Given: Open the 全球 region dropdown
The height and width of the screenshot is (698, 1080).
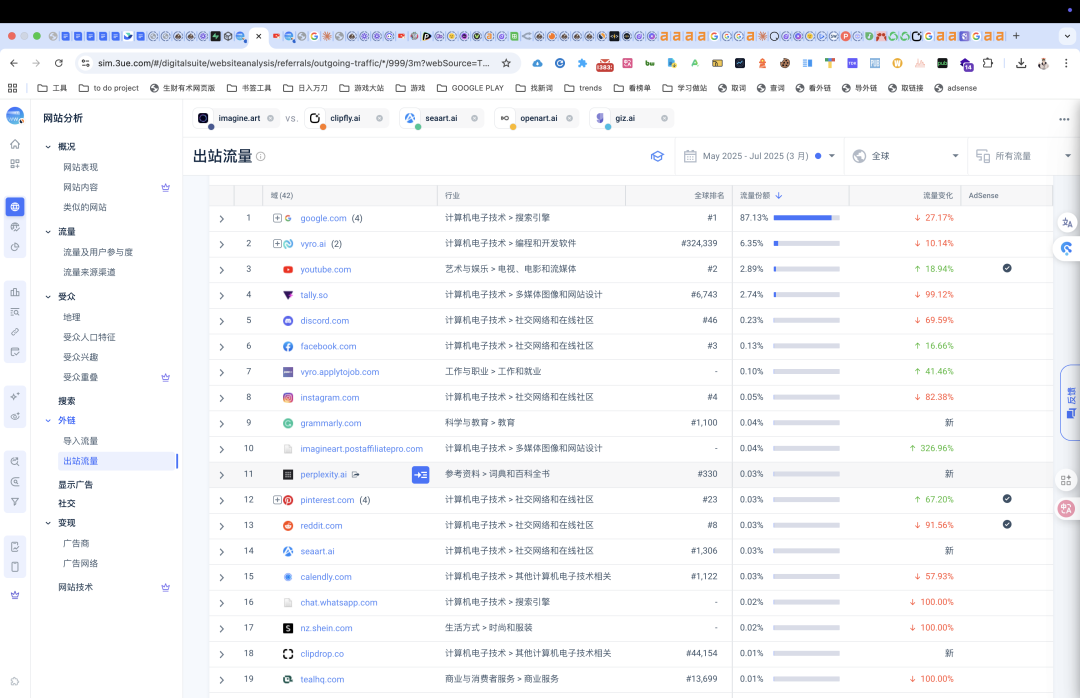Looking at the screenshot, I should 905,156.
